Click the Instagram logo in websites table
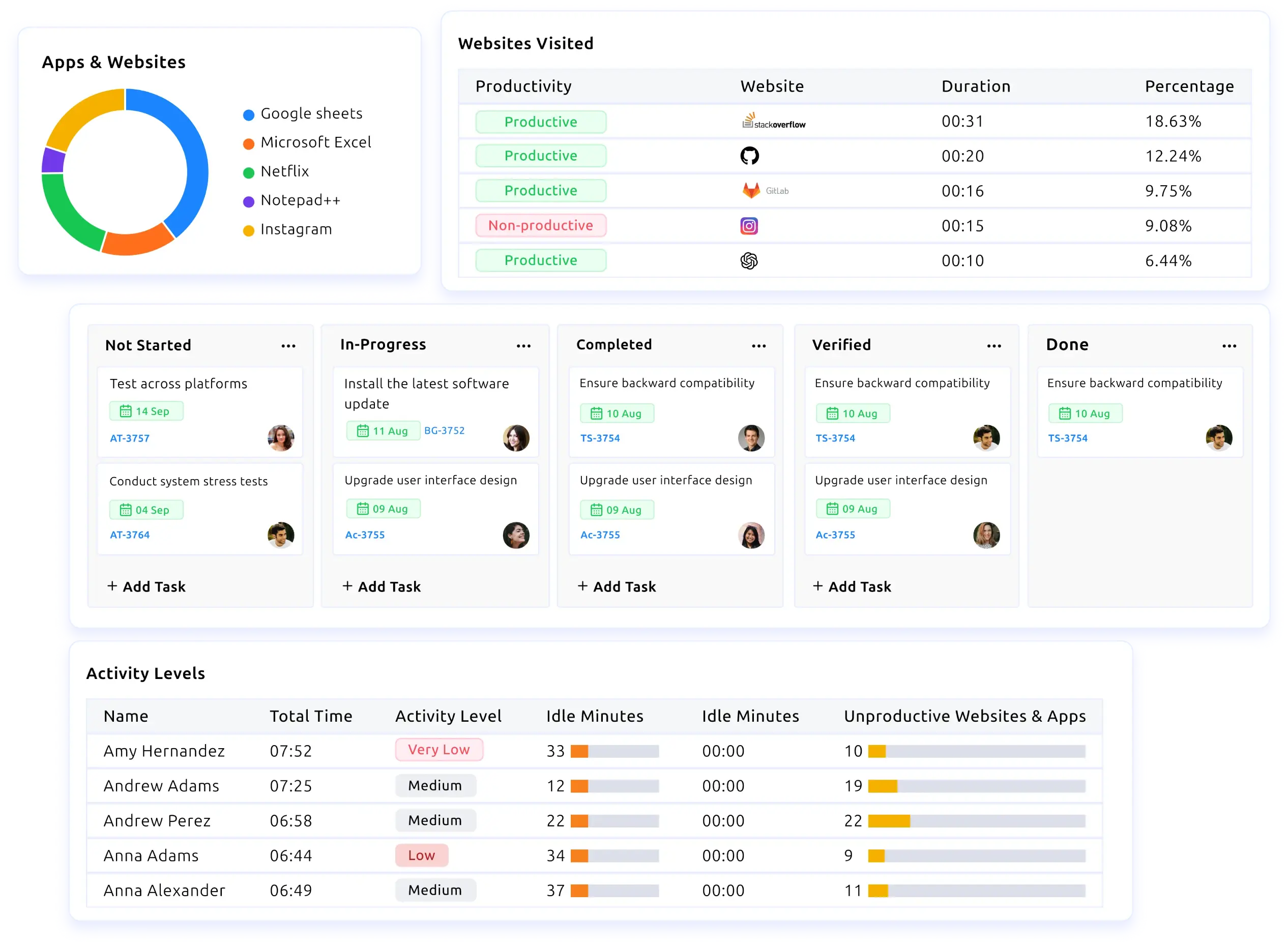This screenshot has height=946, width=1288. tap(749, 226)
